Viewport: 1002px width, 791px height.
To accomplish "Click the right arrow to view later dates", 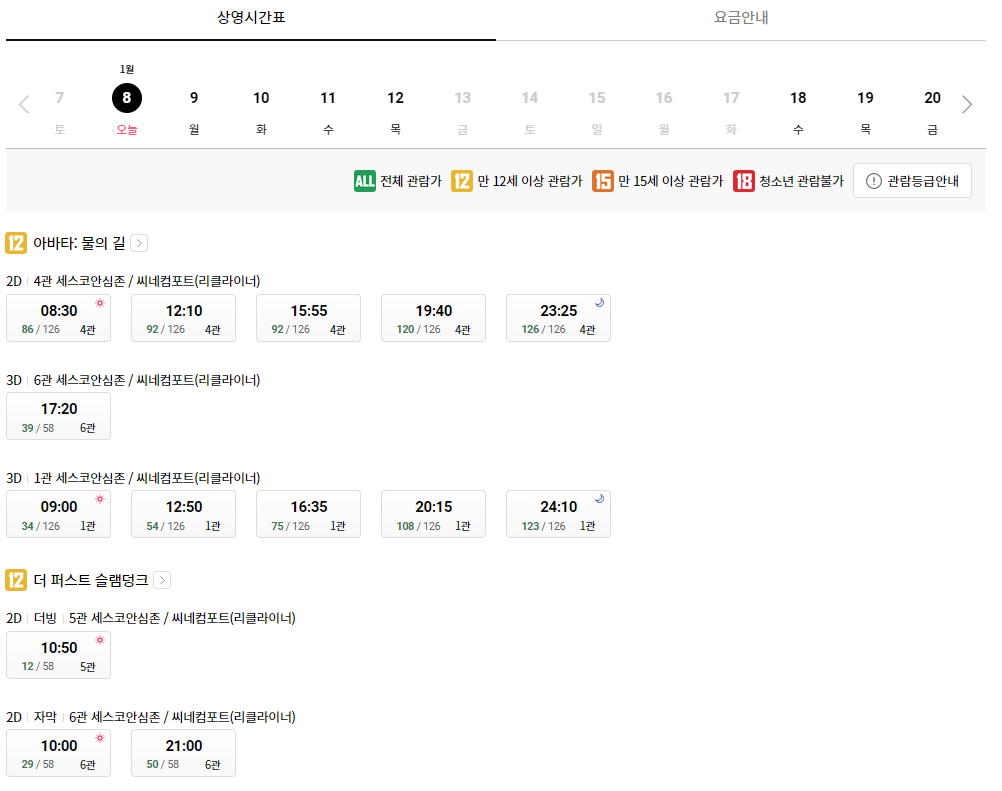I will click(x=965, y=103).
